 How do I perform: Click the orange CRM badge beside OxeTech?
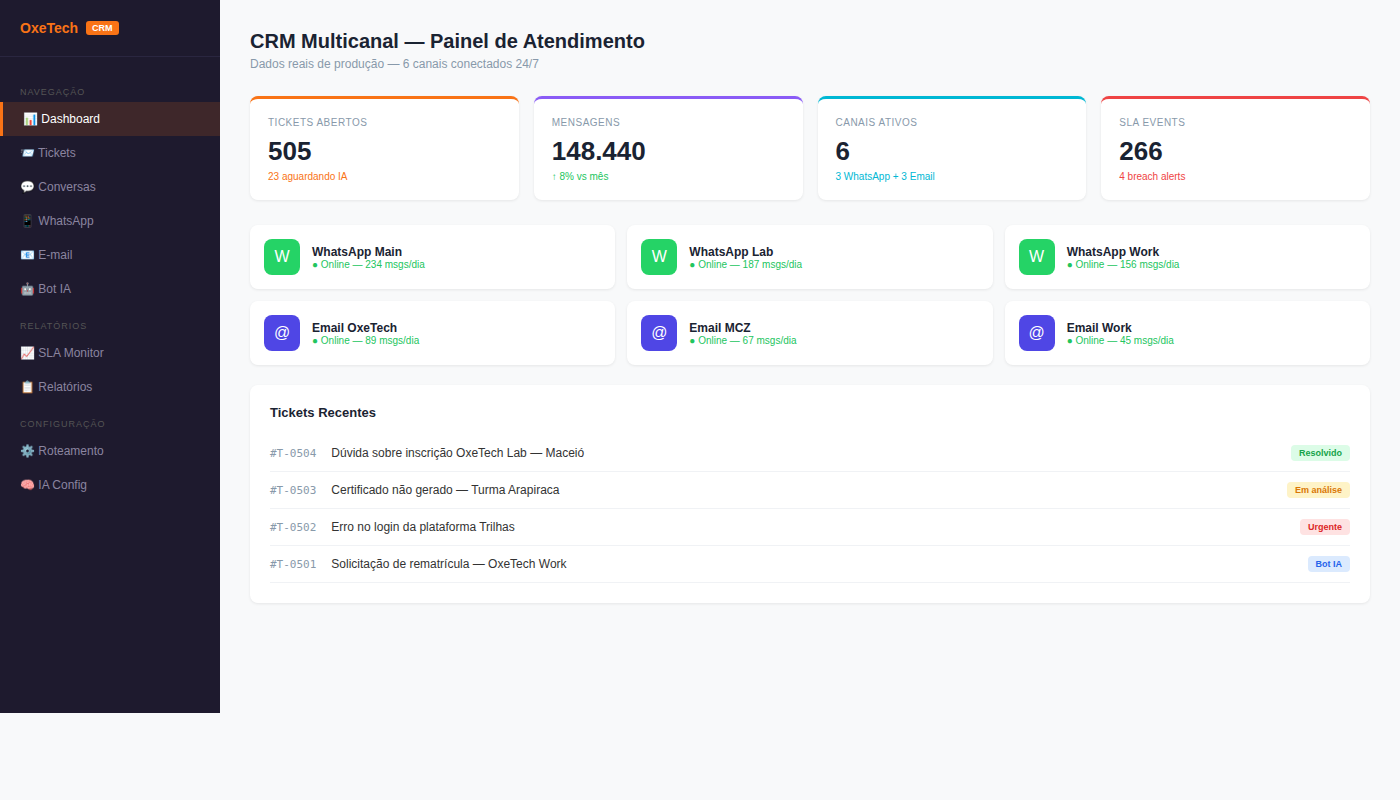click(x=102, y=28)
